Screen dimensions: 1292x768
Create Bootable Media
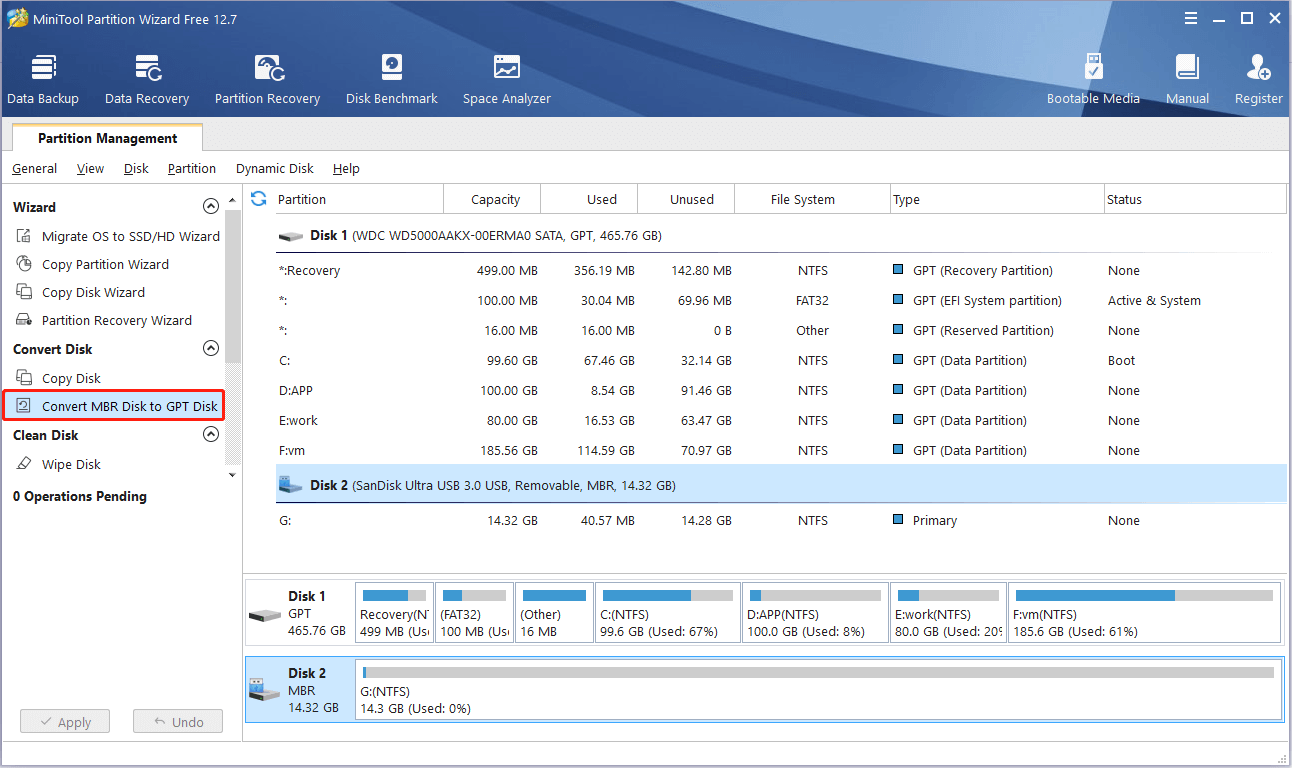coord(1093,80)
